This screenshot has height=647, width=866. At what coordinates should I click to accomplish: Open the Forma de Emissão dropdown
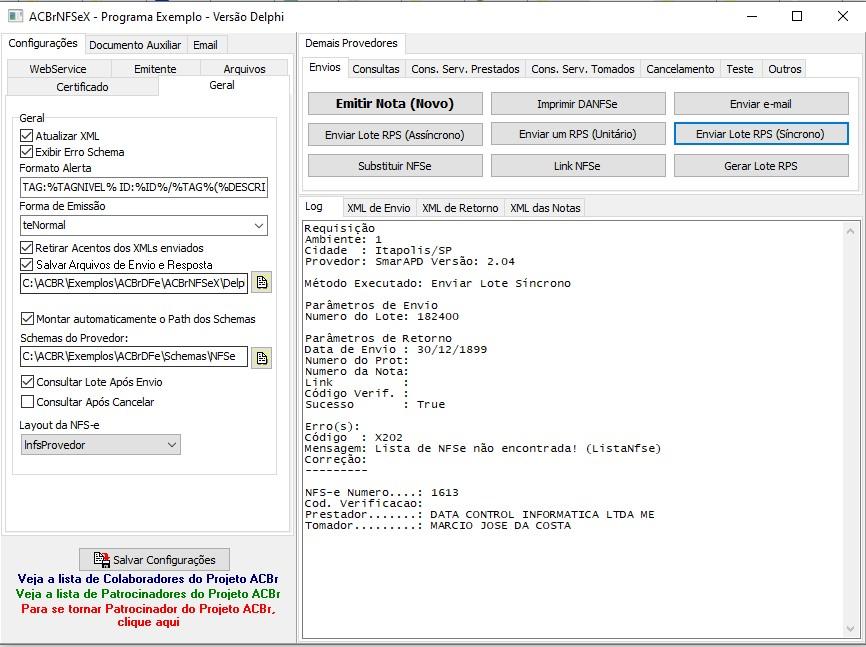click(144, 225)
